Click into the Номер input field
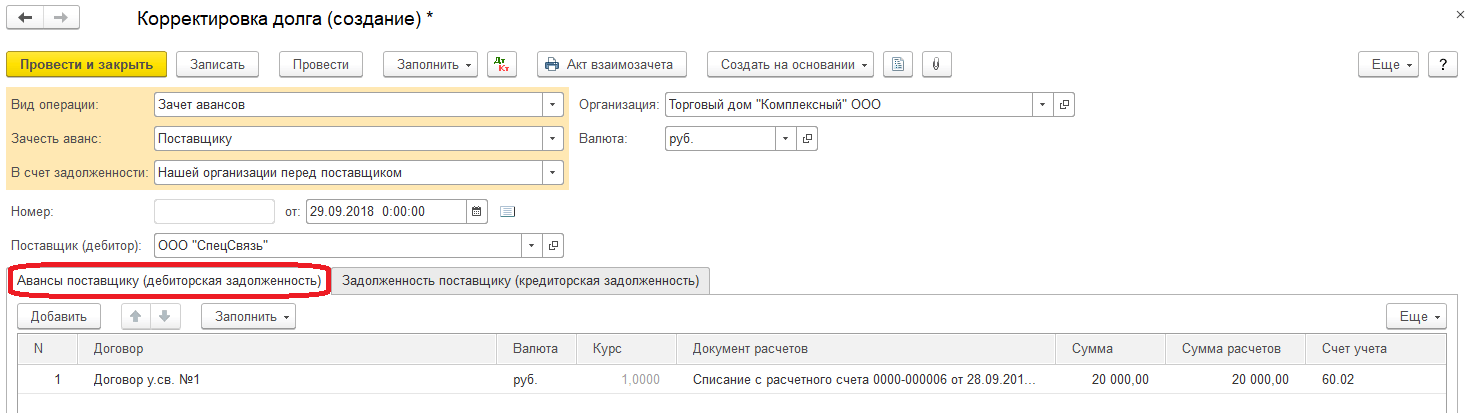1473x413 pixels. [x=214, y=211]
